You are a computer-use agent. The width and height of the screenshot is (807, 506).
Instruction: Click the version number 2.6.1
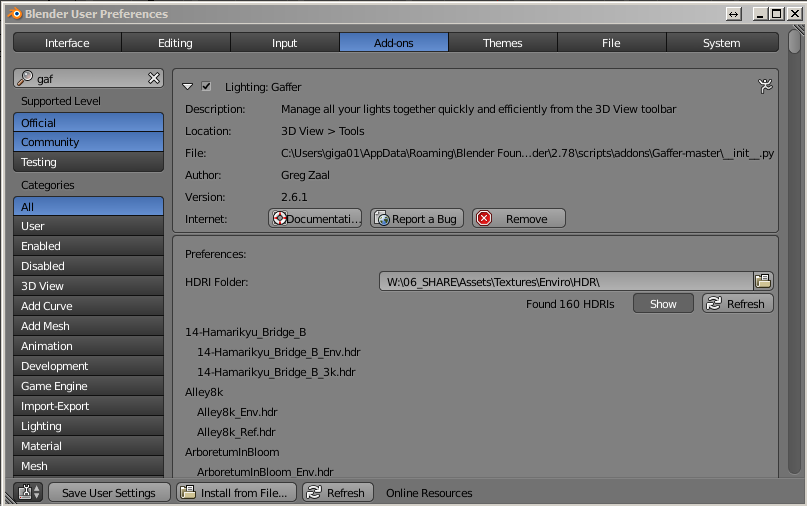pyautogui.click(x=294, y=197)
